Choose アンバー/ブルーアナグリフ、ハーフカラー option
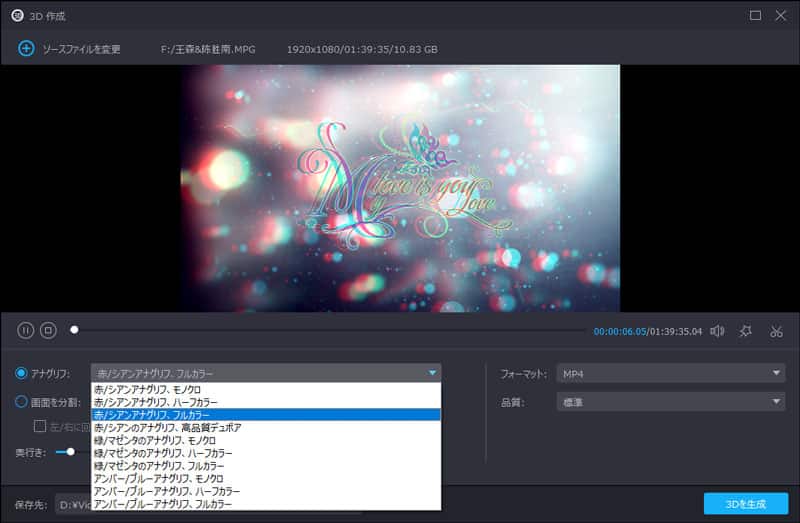Viewport: 800px width, 523px height. pyautogui.click(x=266, y=491)
